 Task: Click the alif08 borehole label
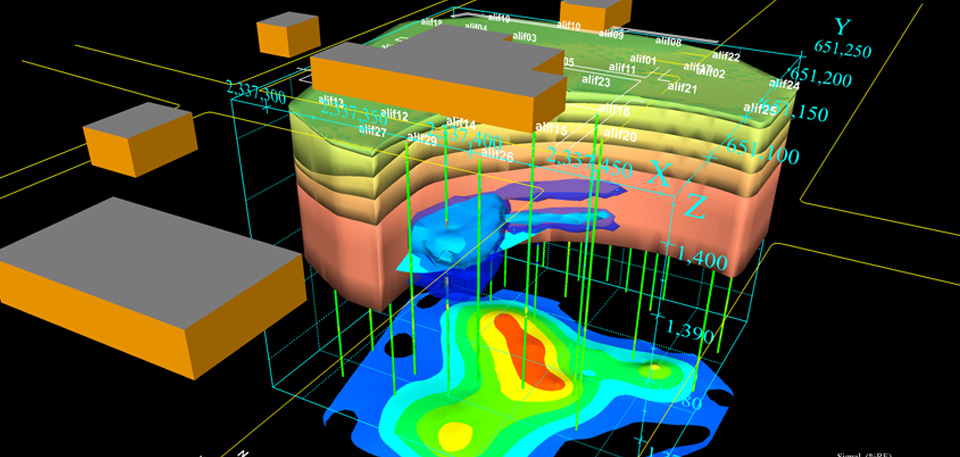667,42
